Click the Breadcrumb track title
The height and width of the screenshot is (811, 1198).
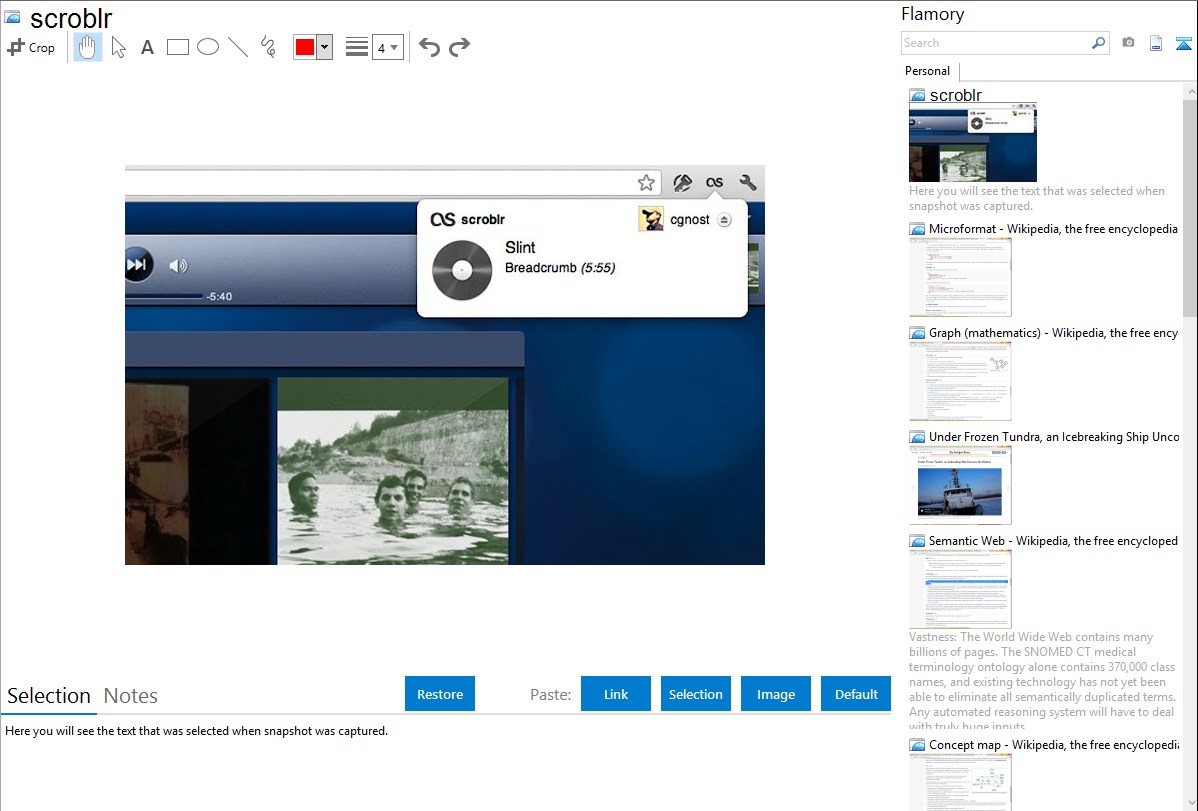541,268
